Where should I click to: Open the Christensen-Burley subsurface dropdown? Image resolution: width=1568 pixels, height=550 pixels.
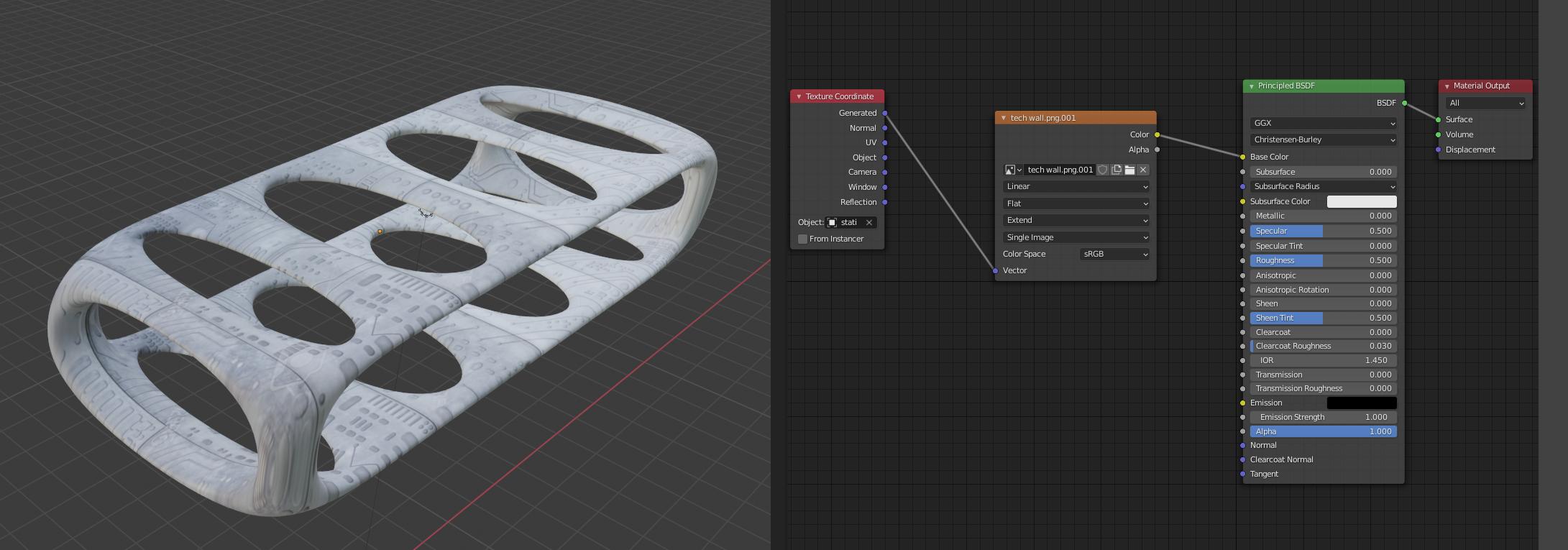[1324, 139]
